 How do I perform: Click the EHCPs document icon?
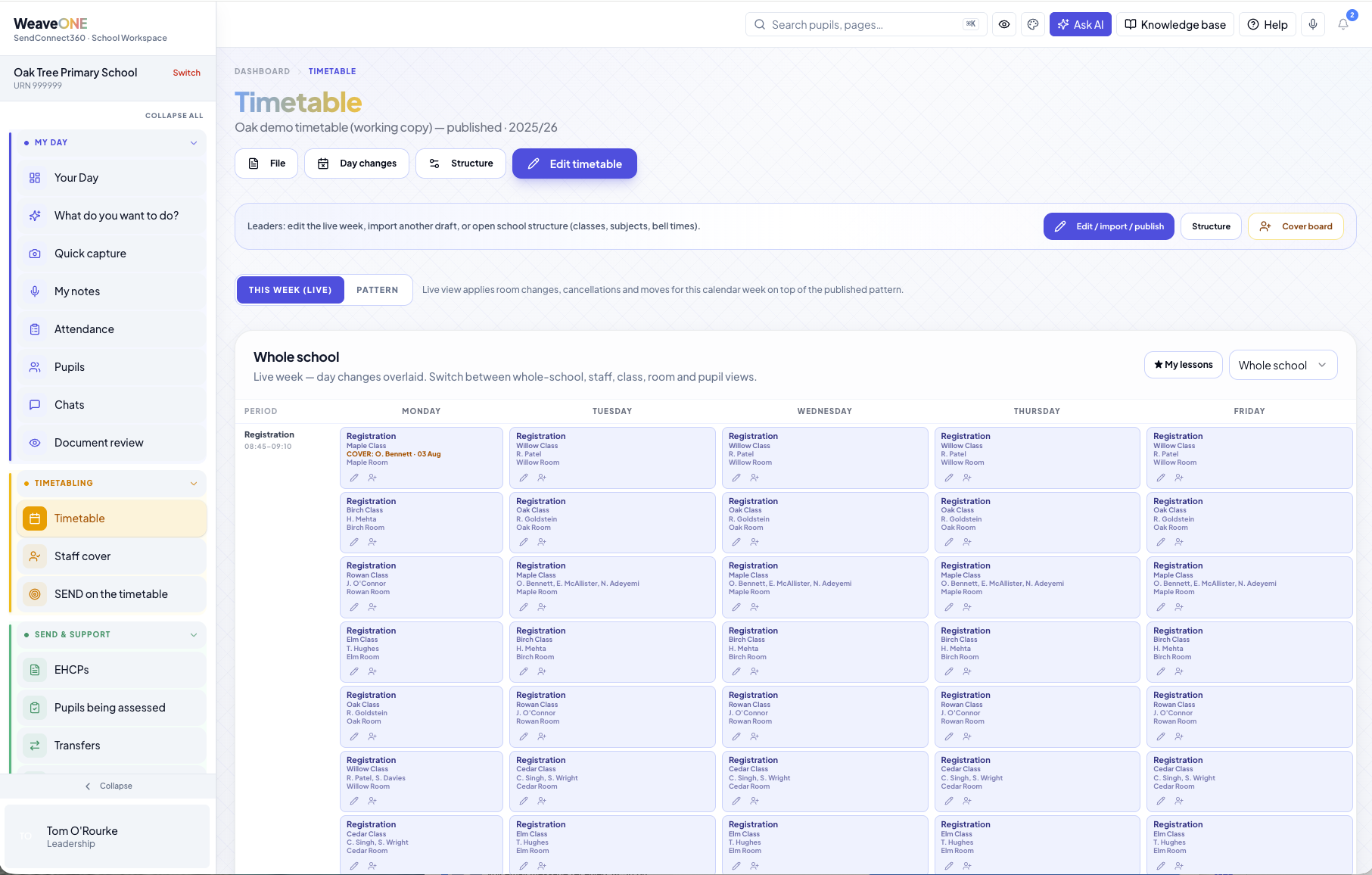coord(35,670)
